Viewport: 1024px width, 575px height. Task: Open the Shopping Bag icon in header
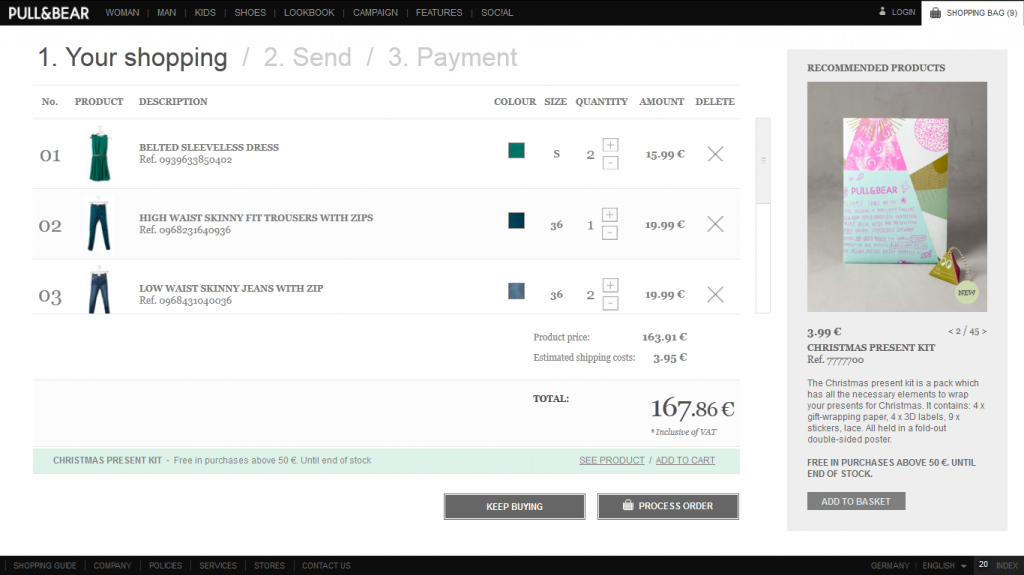click(935, 13)
